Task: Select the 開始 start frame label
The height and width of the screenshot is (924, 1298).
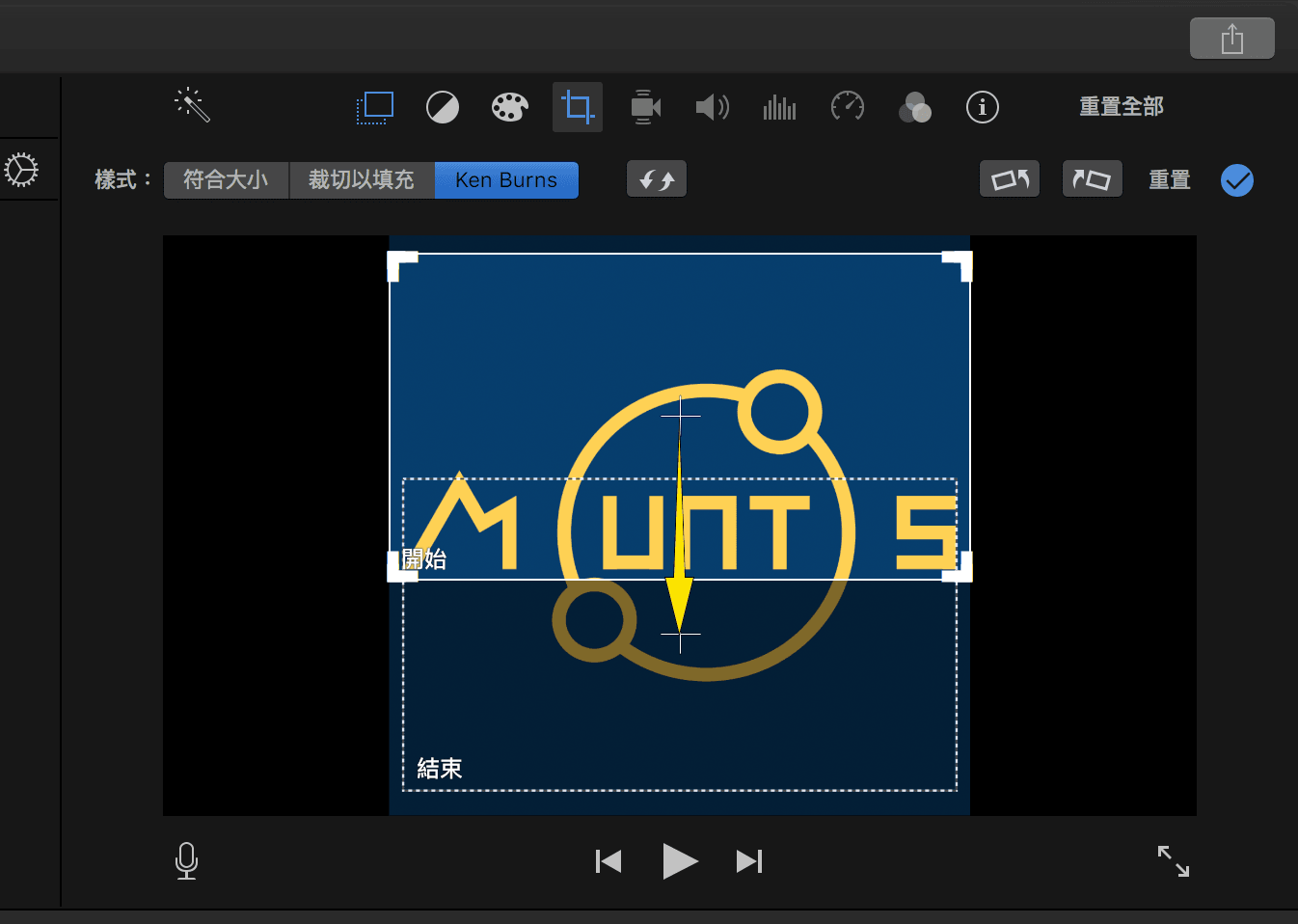Action: [x=424, y=559]
